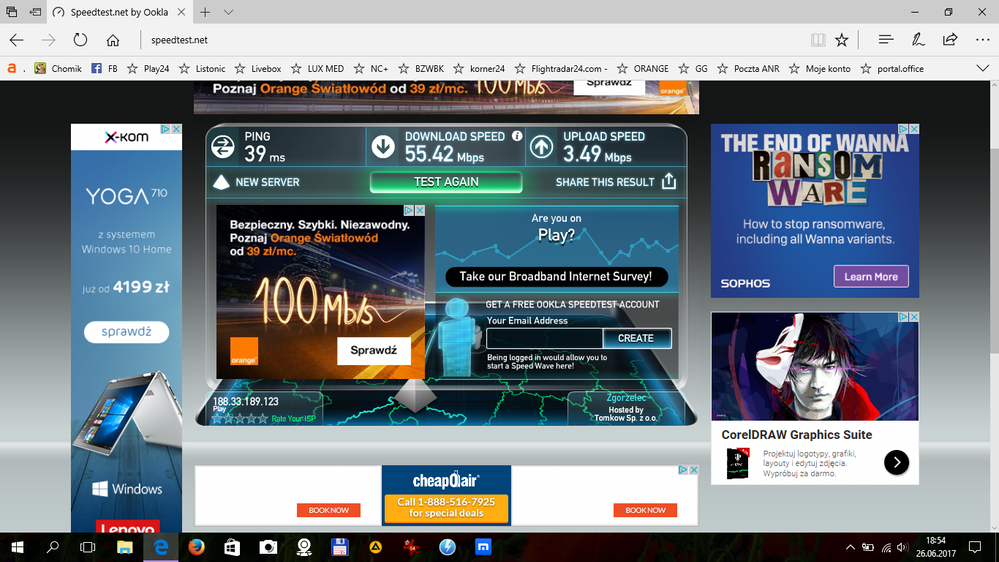Viewport: 999px width, 562px height.
Task: Close the Sophos ransomware ad
Action: 914,129
